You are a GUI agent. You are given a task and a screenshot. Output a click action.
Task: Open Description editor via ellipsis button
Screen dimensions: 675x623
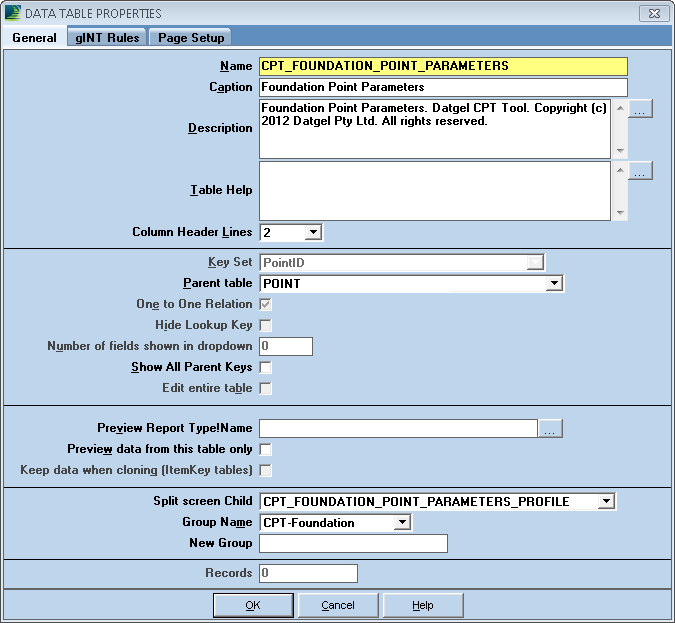point(641,109)
